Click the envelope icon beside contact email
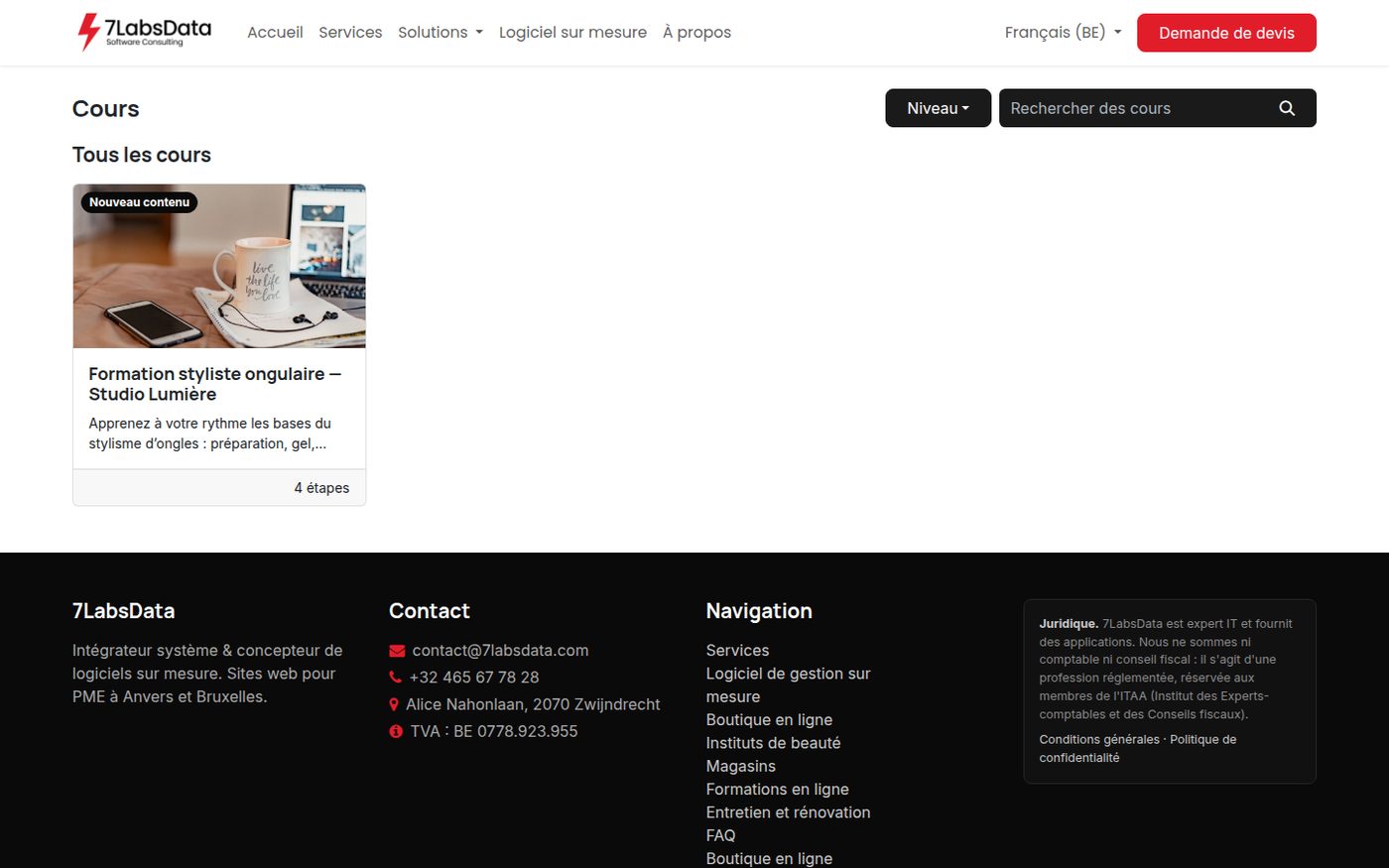 pyautogui.click(x=397, y=651)
